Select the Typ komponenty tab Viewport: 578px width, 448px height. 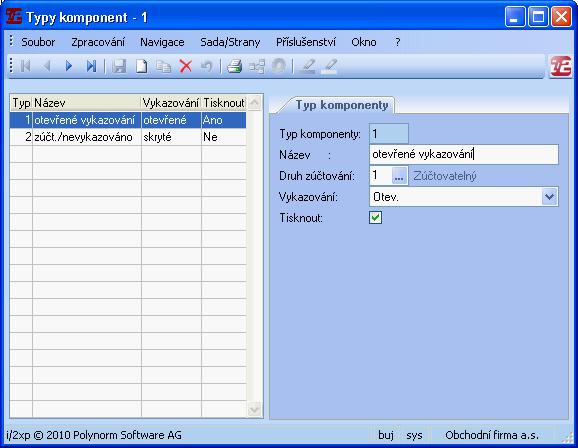click(342, 105)
